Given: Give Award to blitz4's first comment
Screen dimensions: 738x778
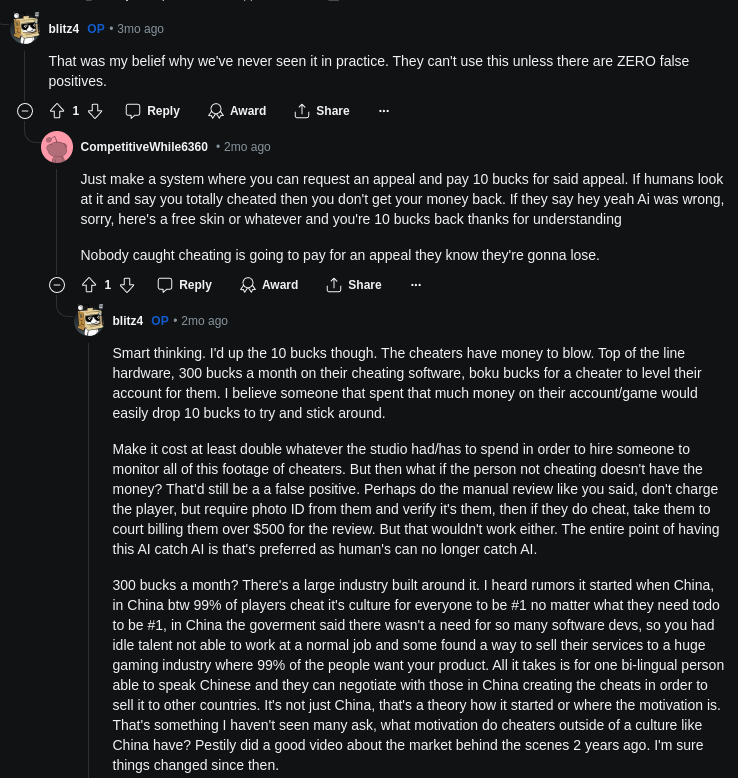Looking at the screenshot, I should (x=237, y=111).
